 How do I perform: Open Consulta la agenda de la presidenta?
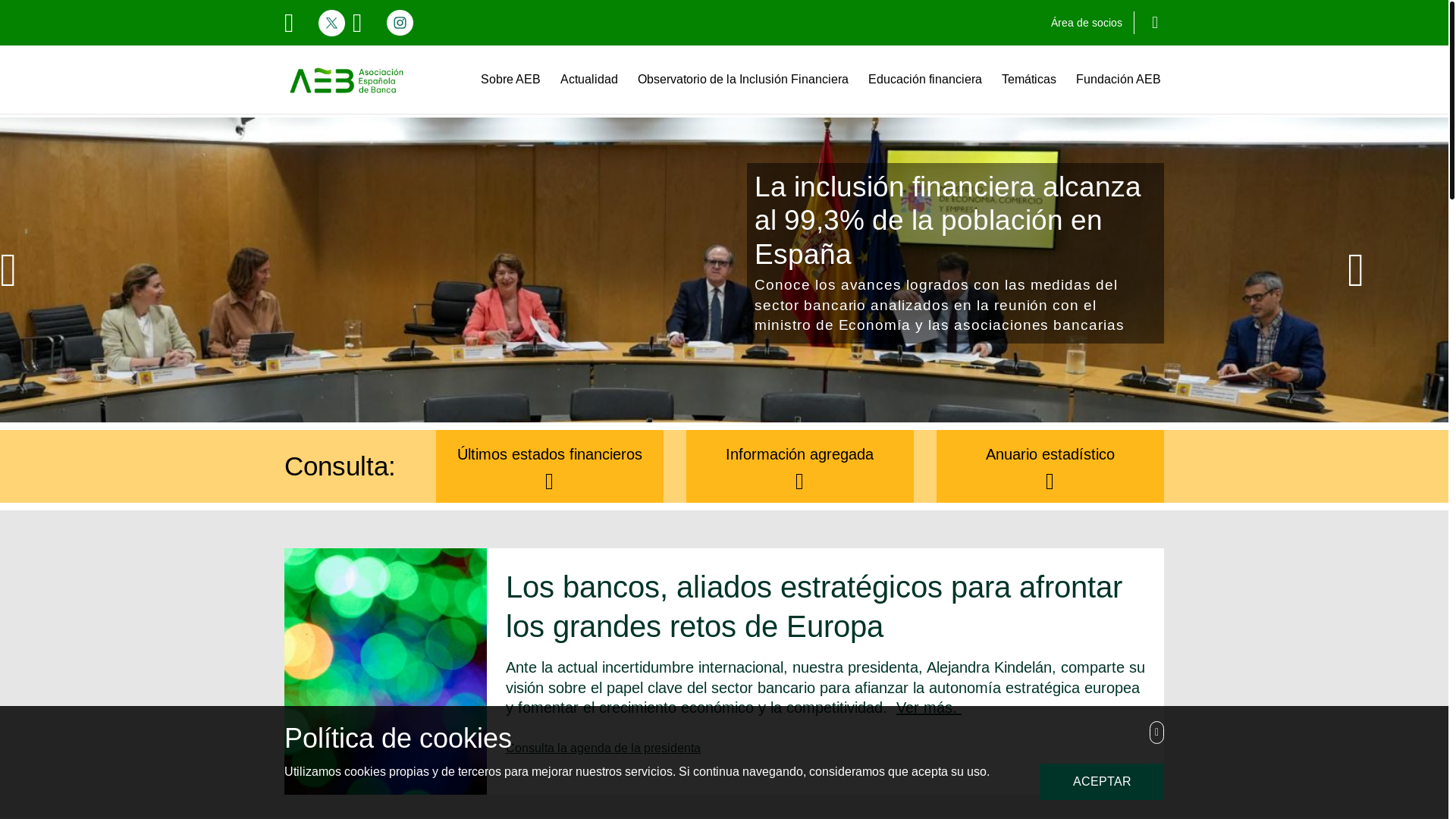tap(603, 748)
